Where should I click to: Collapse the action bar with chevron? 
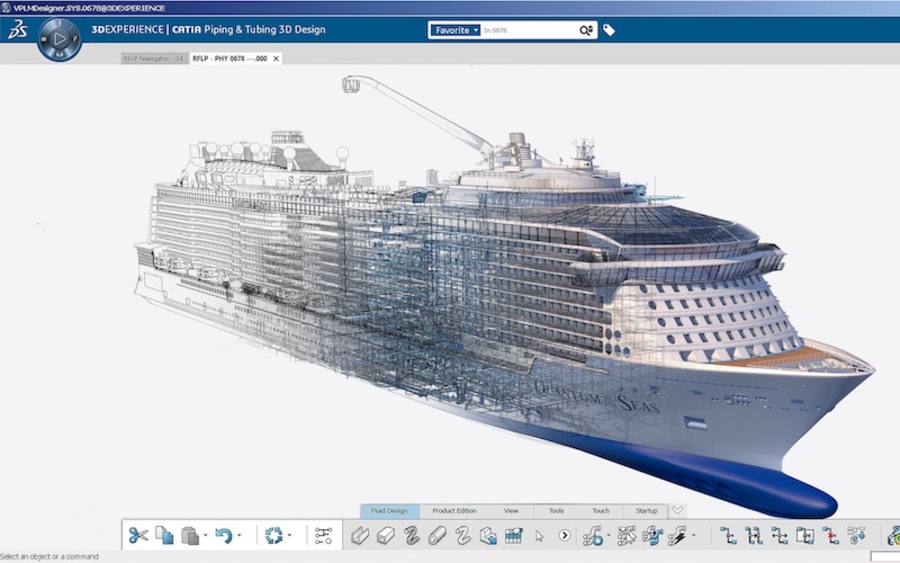tap(678, 510)
